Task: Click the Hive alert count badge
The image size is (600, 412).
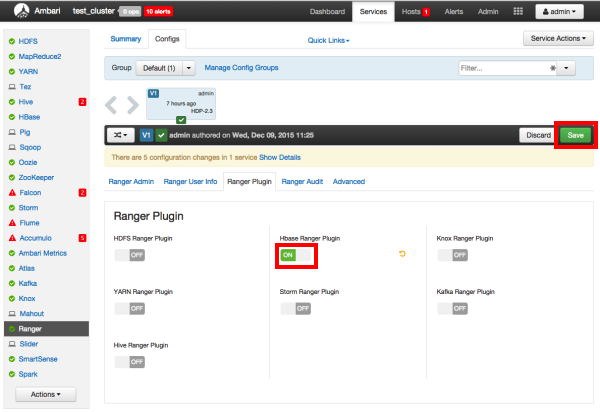Action: coord(82,102)
